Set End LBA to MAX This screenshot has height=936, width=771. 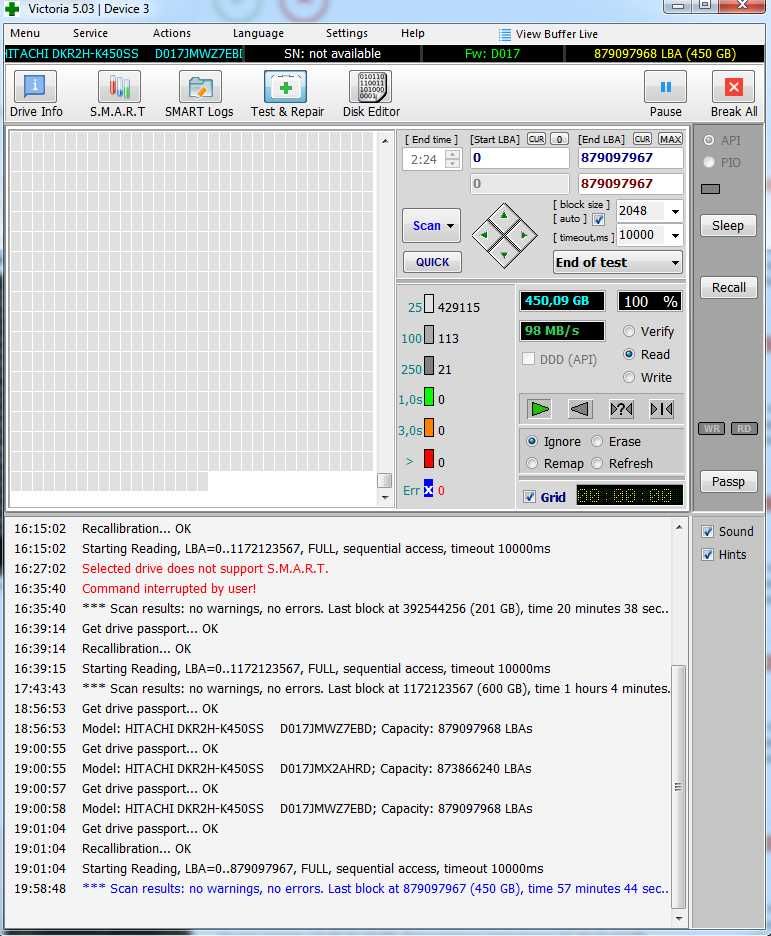pos(670,139)
